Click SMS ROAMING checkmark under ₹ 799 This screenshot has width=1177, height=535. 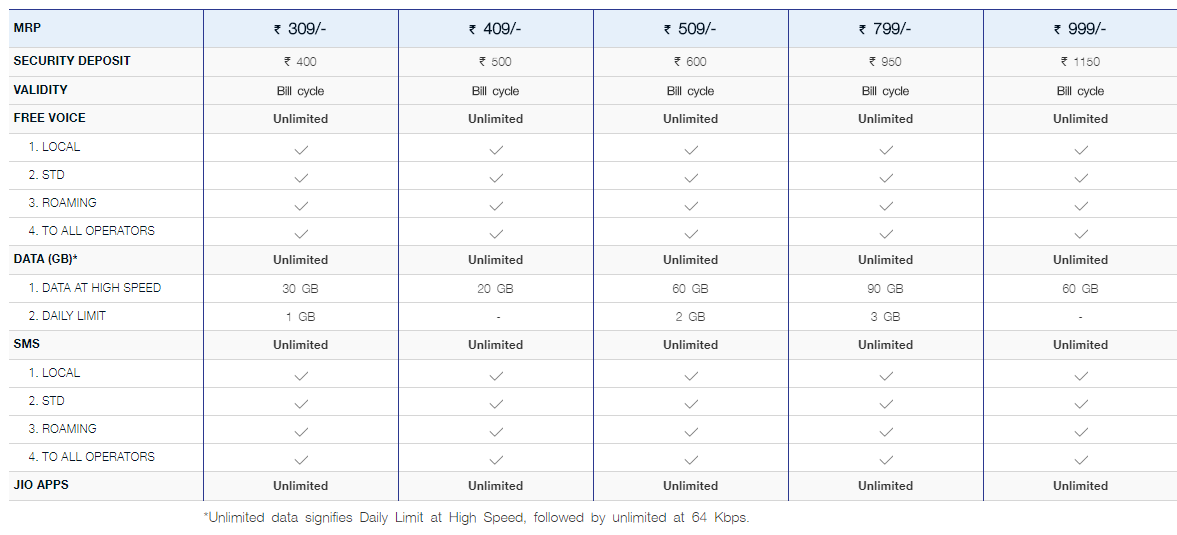887,432
